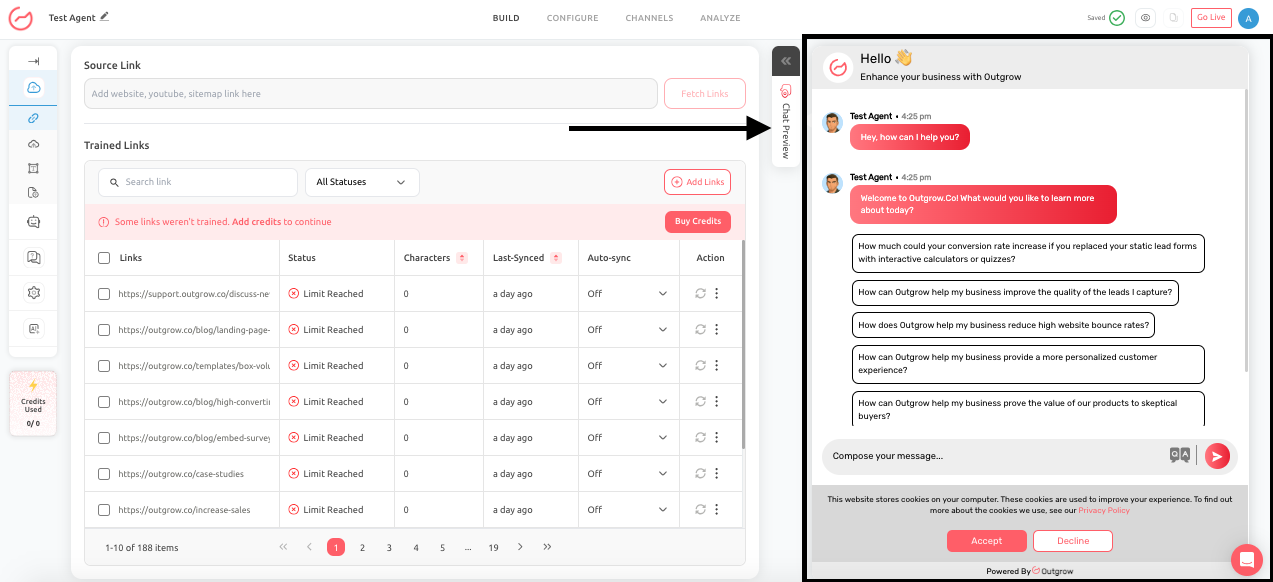
Task: Accept cookies in the chat preview
Action: click(x=986, y=541)
